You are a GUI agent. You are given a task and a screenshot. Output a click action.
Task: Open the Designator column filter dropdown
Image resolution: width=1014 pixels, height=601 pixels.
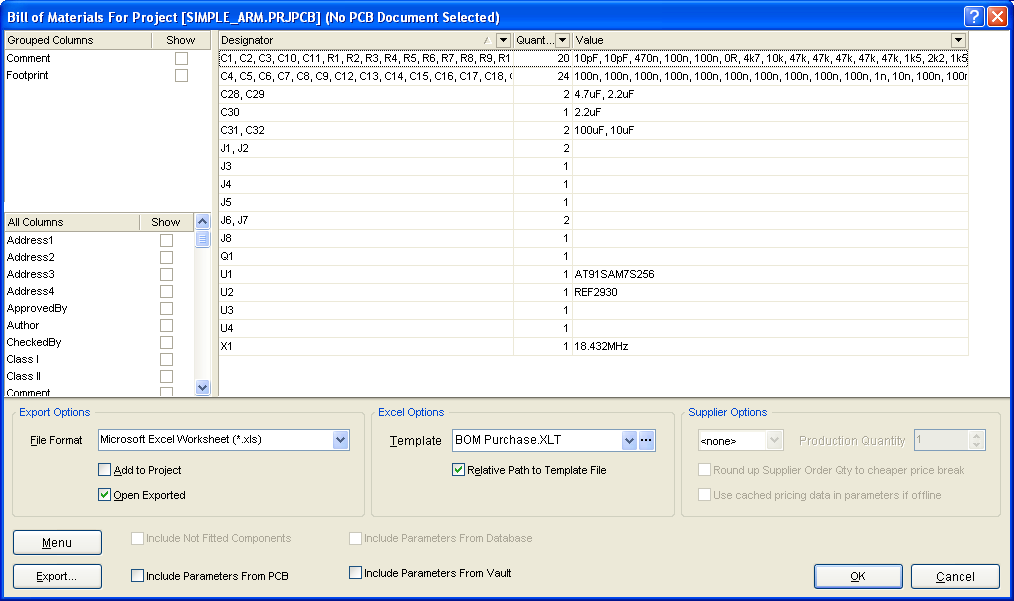point(503,40)
